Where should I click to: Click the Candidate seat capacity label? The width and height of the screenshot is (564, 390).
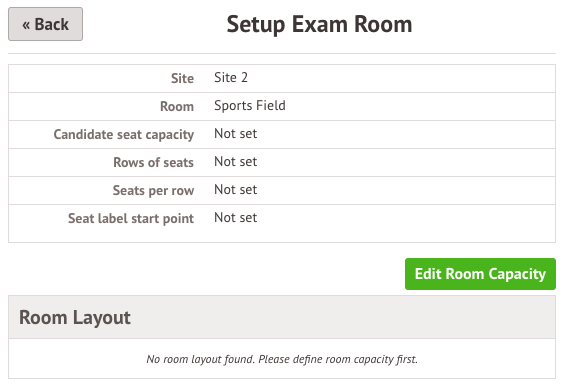click(x=124, y=134)
